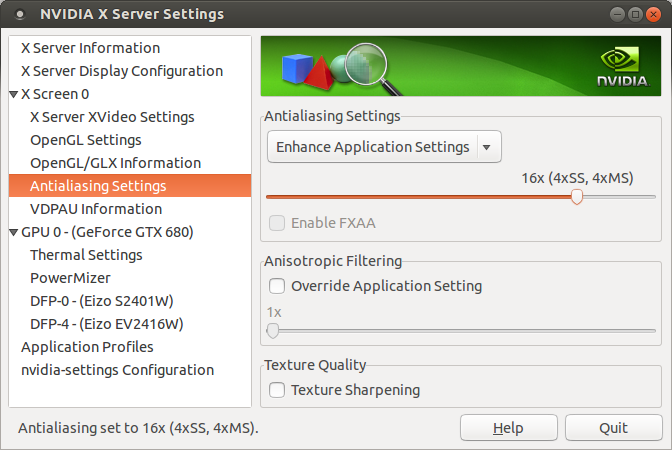672x450 pixels.
Task: Click the Help button
Action: point(509,428)
